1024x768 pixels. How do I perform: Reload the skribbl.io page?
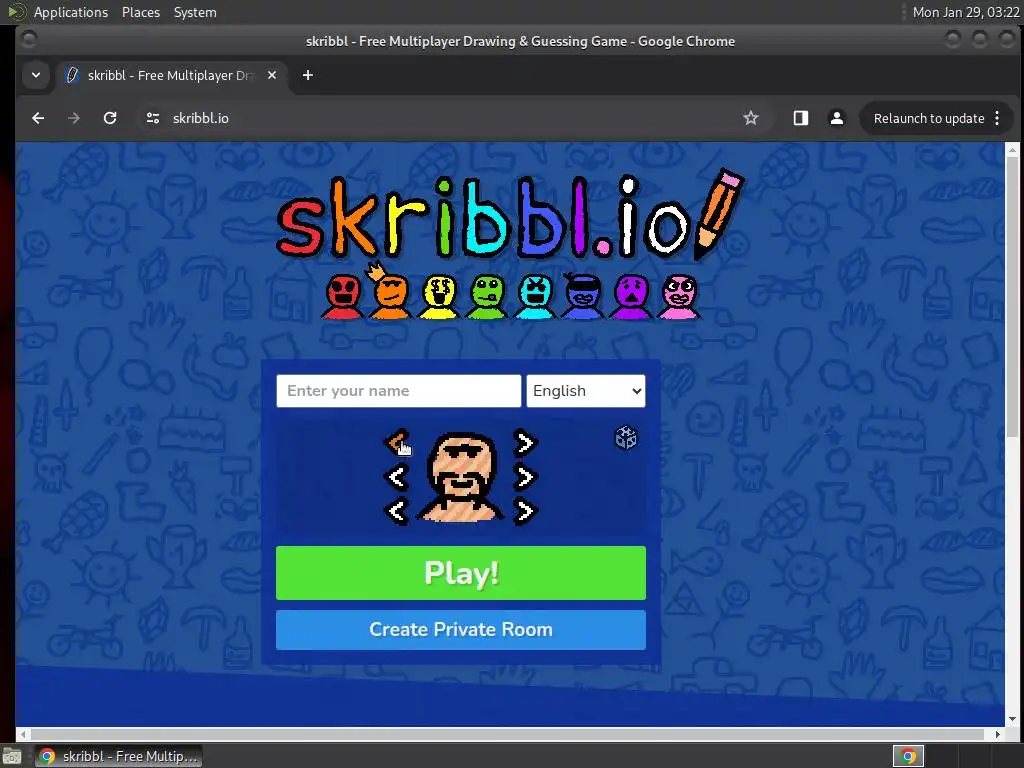pos(110,118)
